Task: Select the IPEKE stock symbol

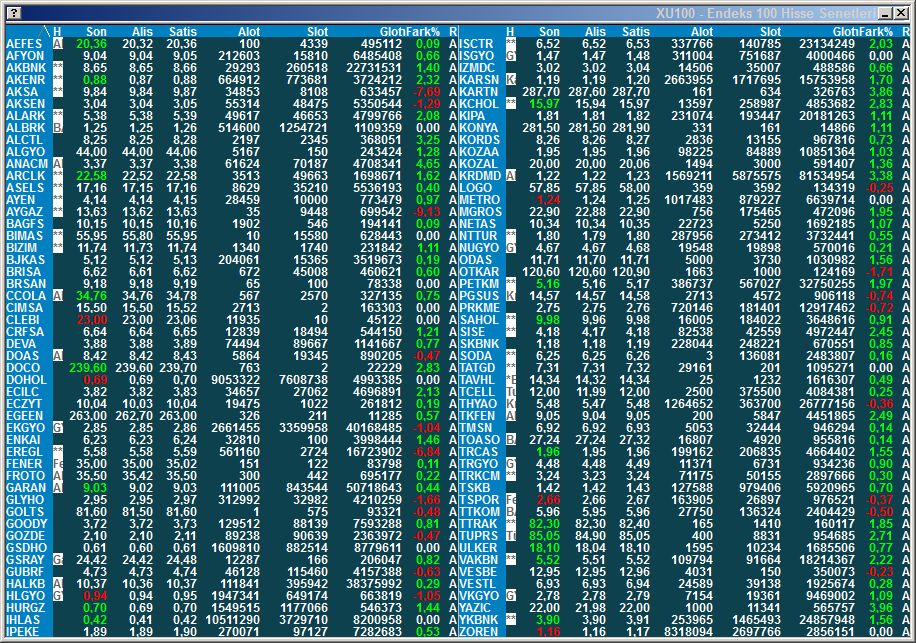Action: tap(22, 631)
